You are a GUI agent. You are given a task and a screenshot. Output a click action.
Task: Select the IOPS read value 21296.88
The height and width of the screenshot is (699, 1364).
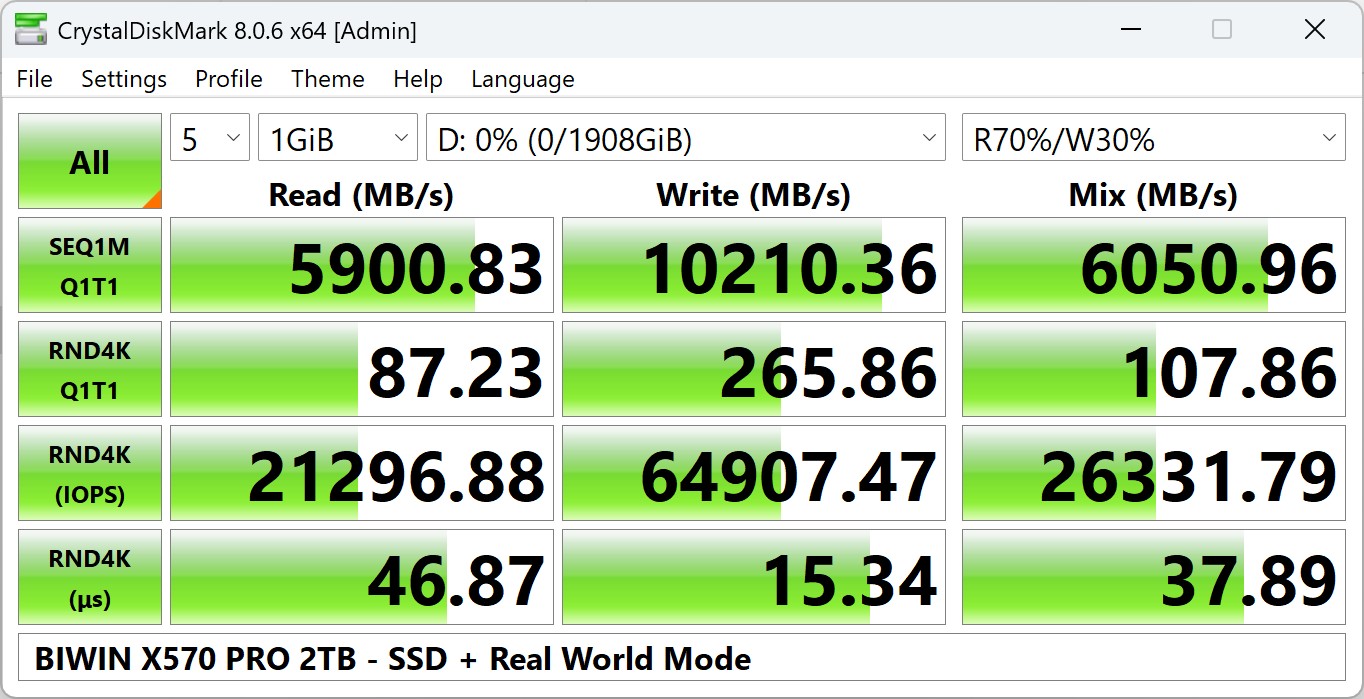tap(362, 474)
